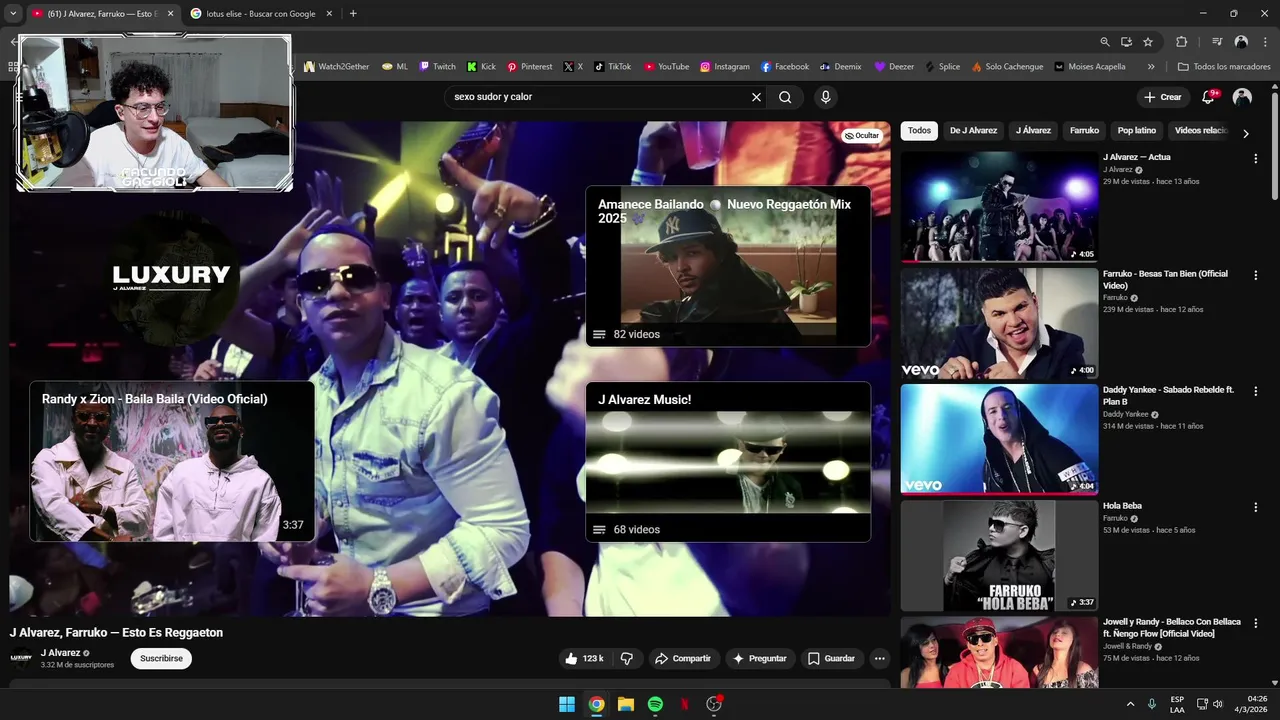Viewport: 1280px width, 720px height.
Task: Select the J Álvarez filter chip
Action: [1033, 131]
